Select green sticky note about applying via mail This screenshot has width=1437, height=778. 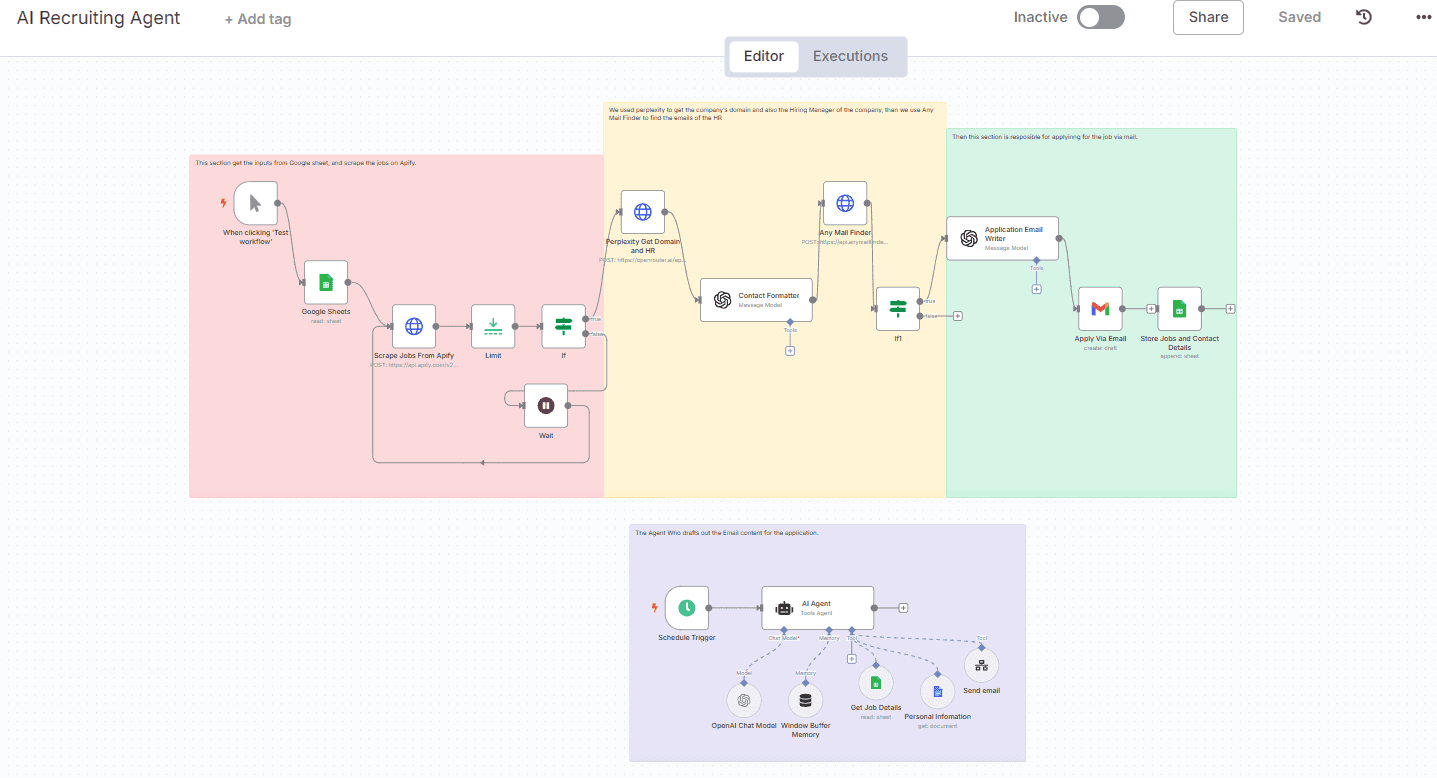[1091, 312]
